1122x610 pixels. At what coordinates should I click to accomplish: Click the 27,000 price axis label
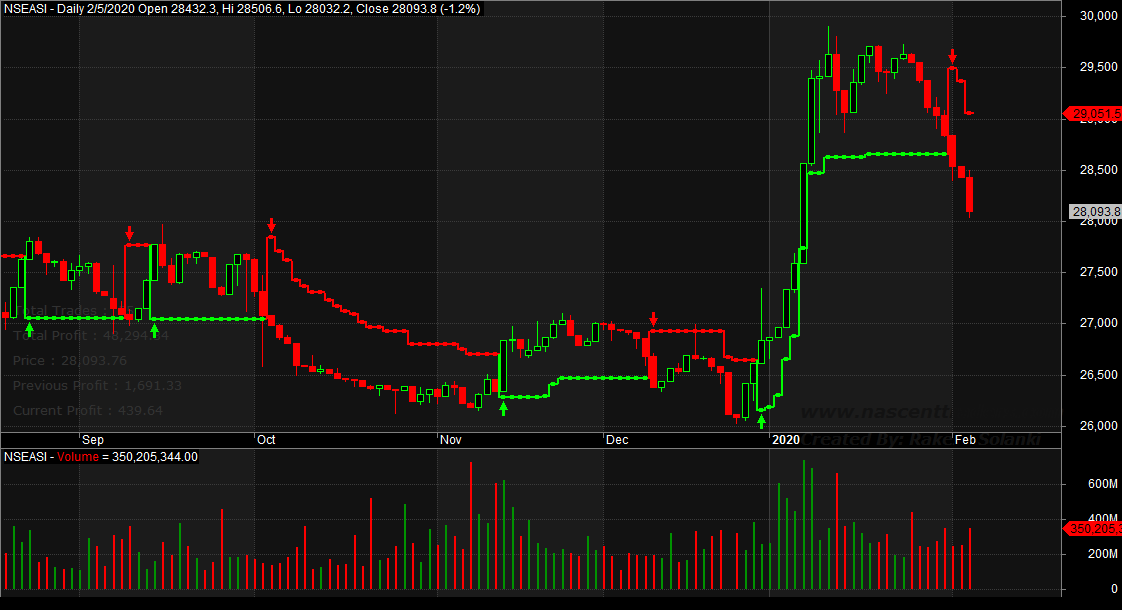pyautogui.click(x=1098, y=323)
